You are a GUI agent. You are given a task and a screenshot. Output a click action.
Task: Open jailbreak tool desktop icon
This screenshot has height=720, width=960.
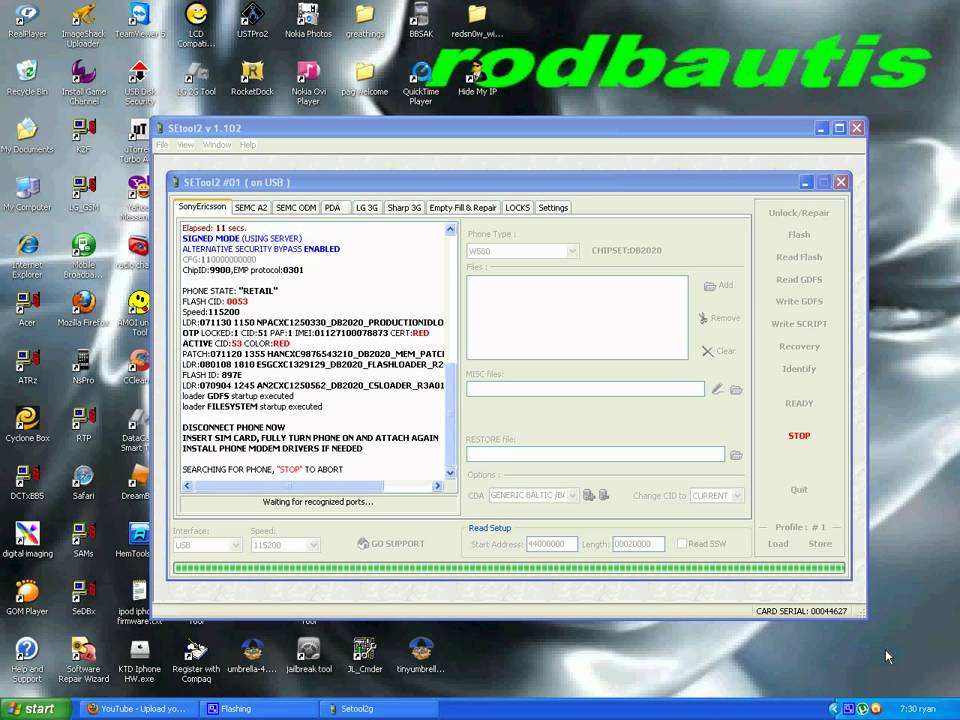click(x=309, y=654)
